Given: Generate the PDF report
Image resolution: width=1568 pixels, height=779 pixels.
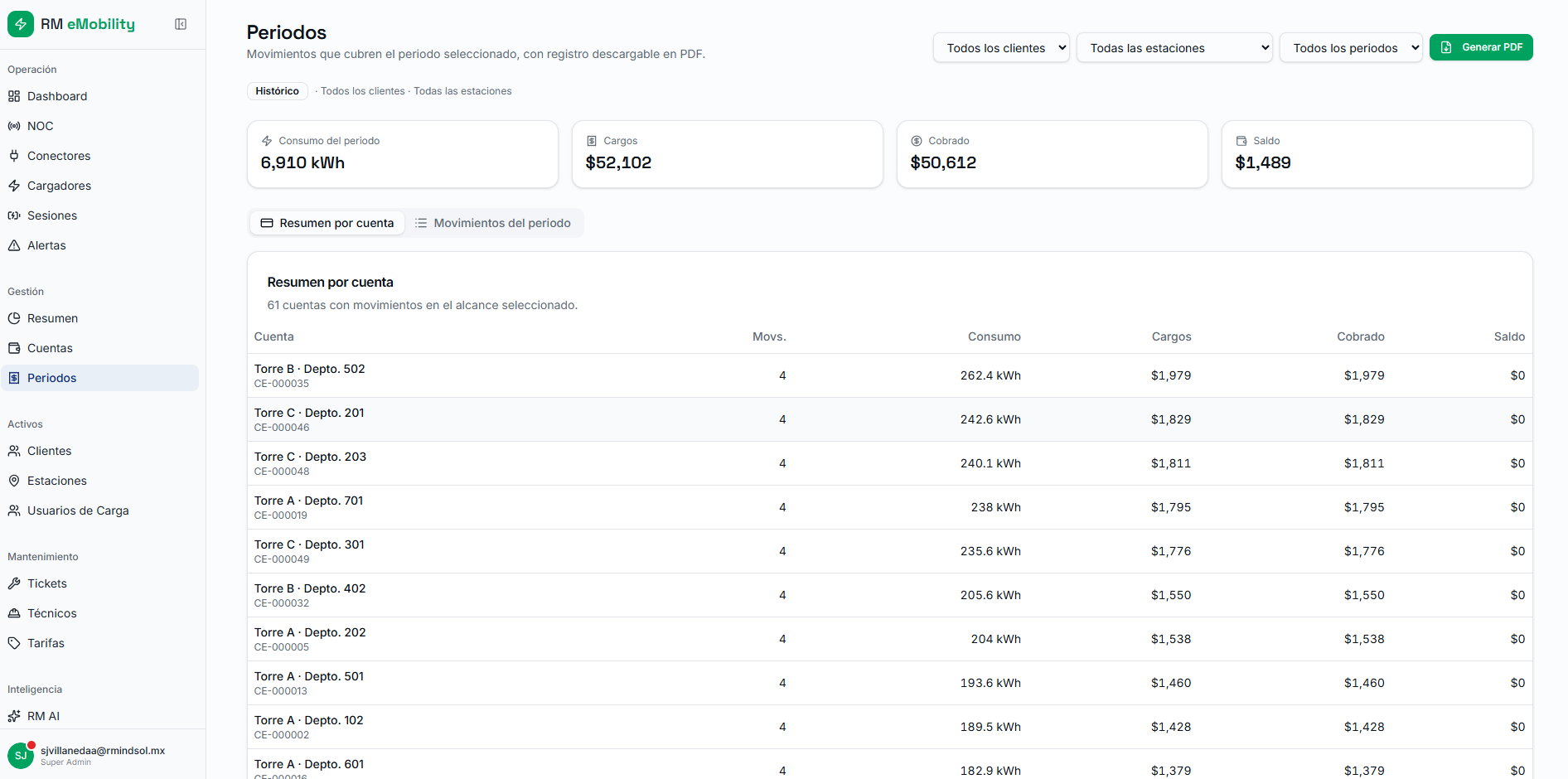Looking at the screenshot, I should coord(1481,47).
